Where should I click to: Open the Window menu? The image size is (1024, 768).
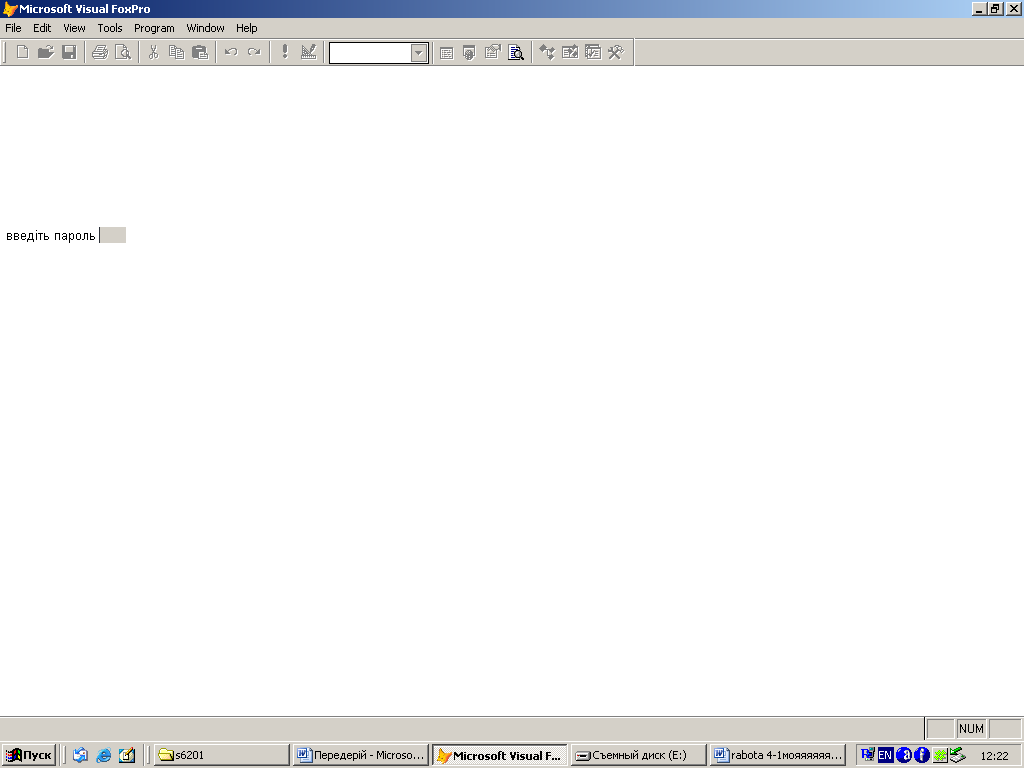point(205,28)
